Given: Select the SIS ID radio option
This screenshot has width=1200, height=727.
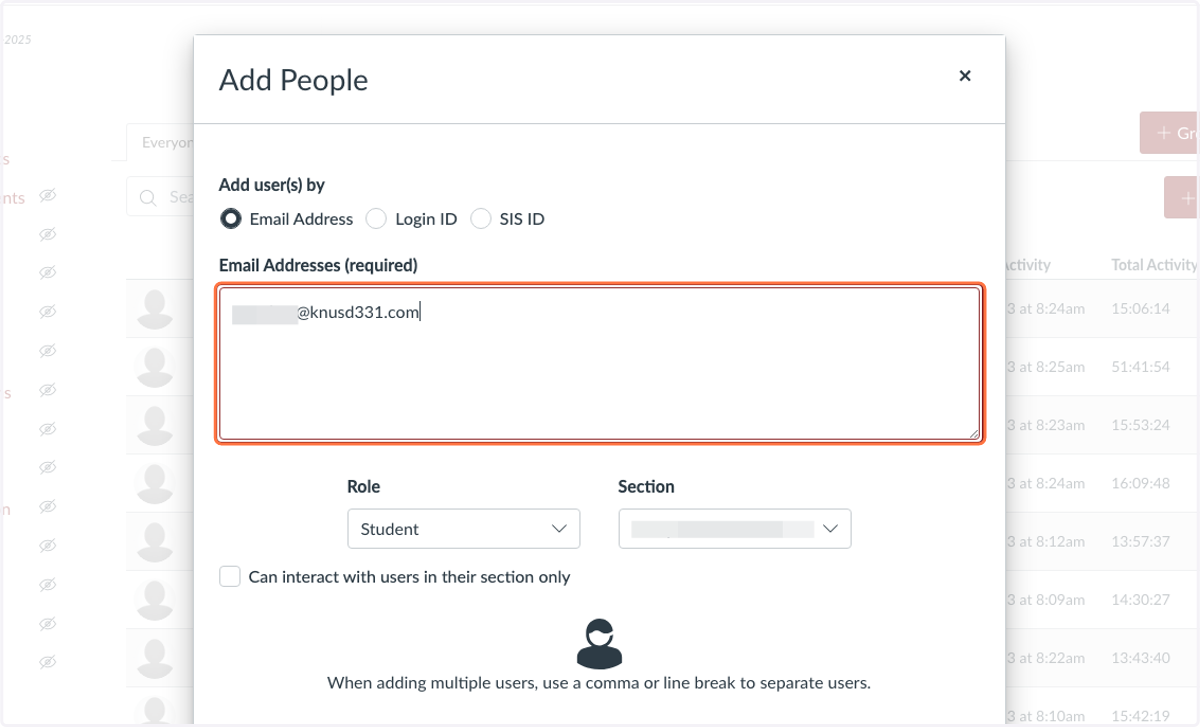Looking at the screenshot, I should [x=481, y=218].
